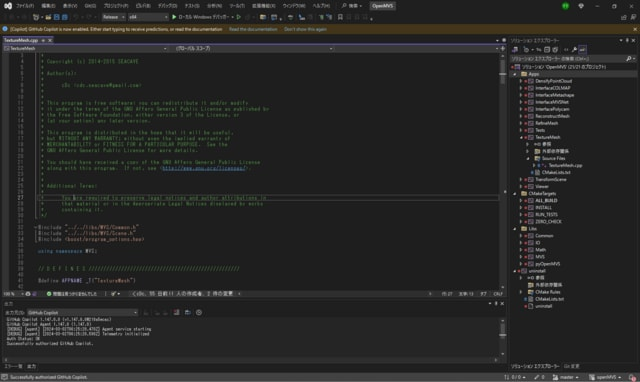Click the Preview Selected Items icon in Solution Explorer
This screenshot has width=640, height=382.
tap(582, 50)
